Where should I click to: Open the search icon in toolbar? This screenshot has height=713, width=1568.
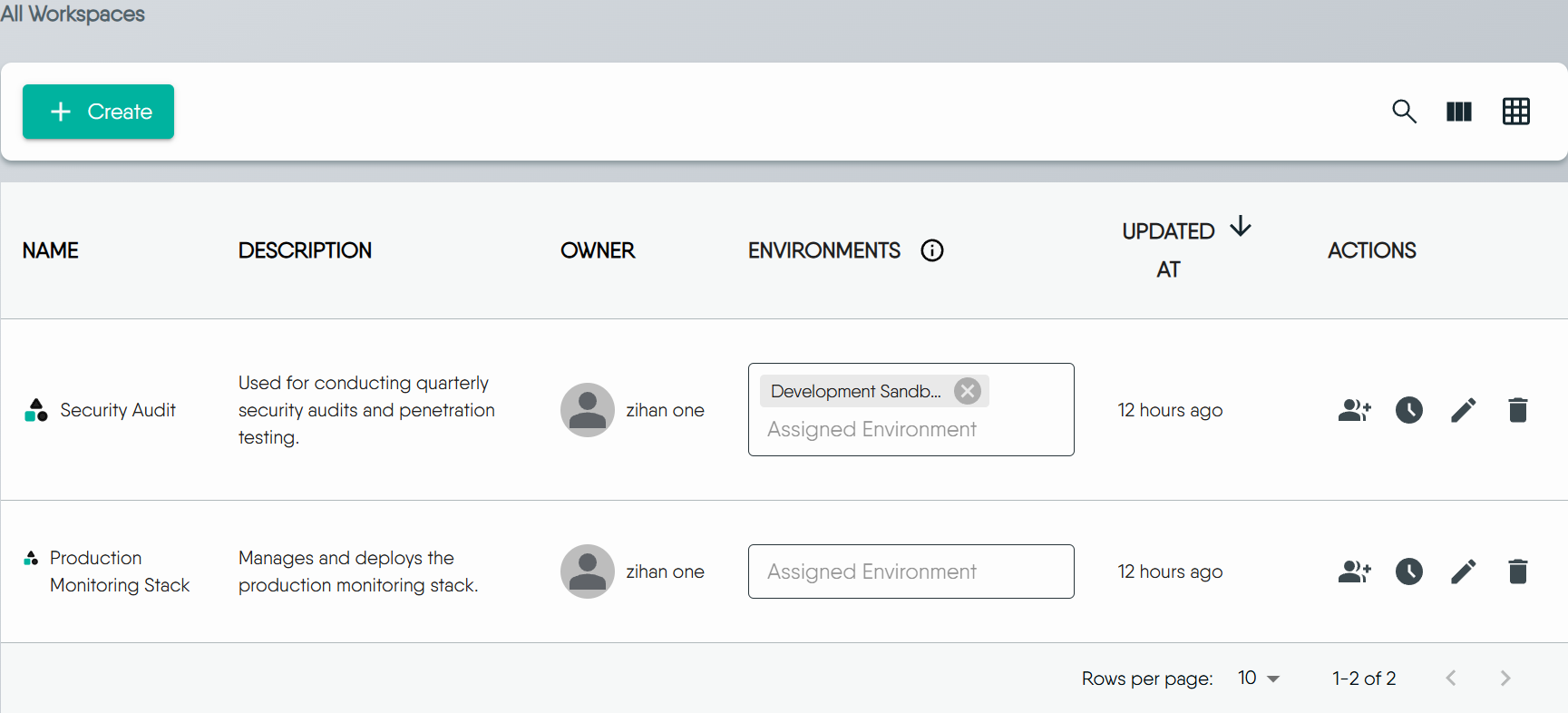click(x=1404, y=112)
